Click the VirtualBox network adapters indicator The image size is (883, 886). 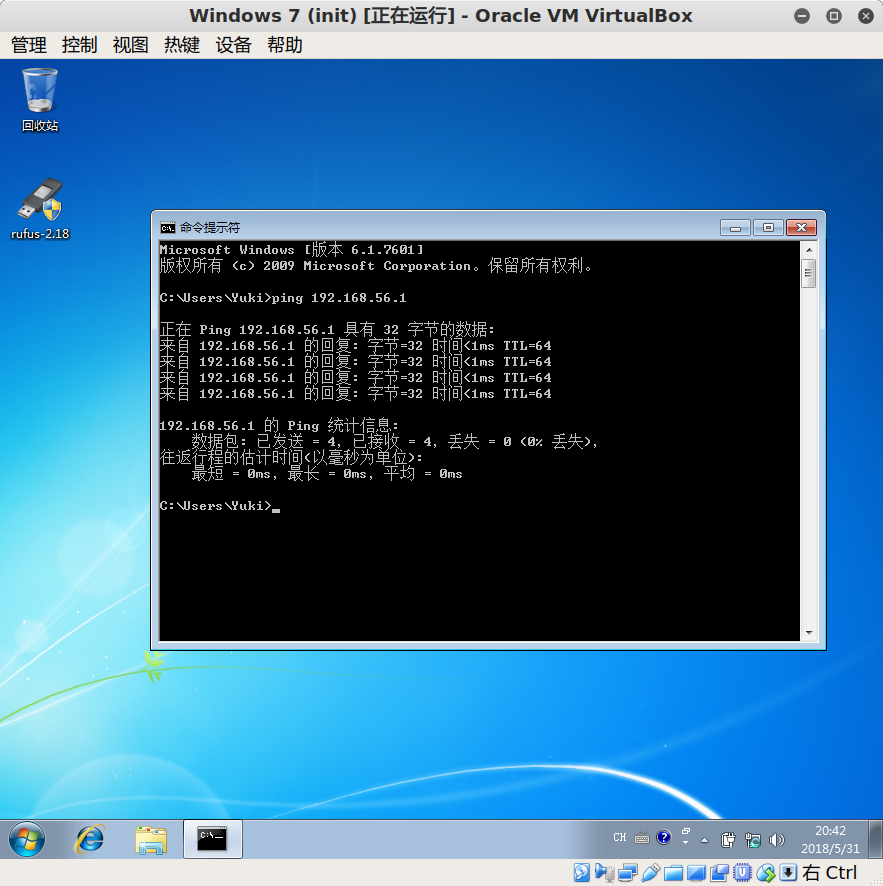627,873
